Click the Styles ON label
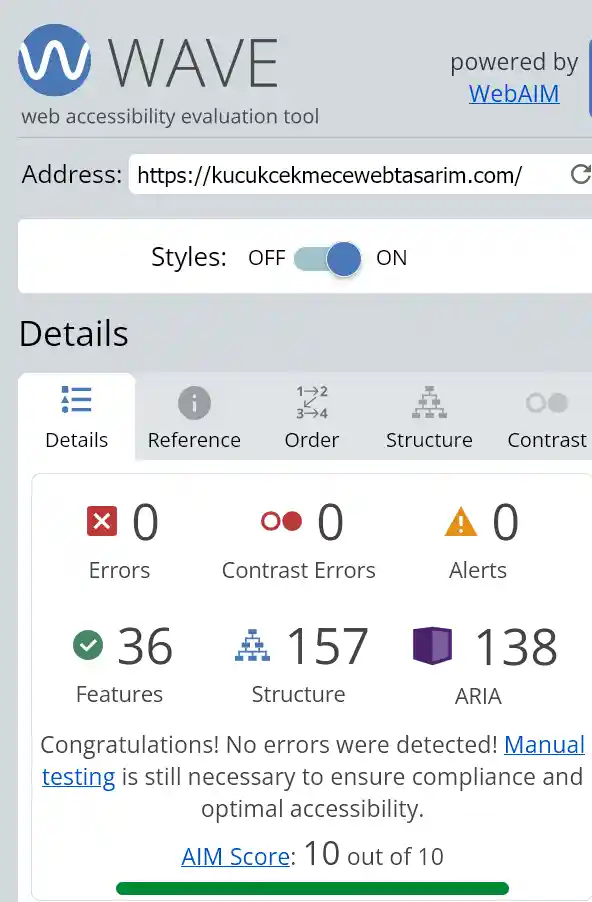This screenshot has height=902, width=592. tap(392, 258)
